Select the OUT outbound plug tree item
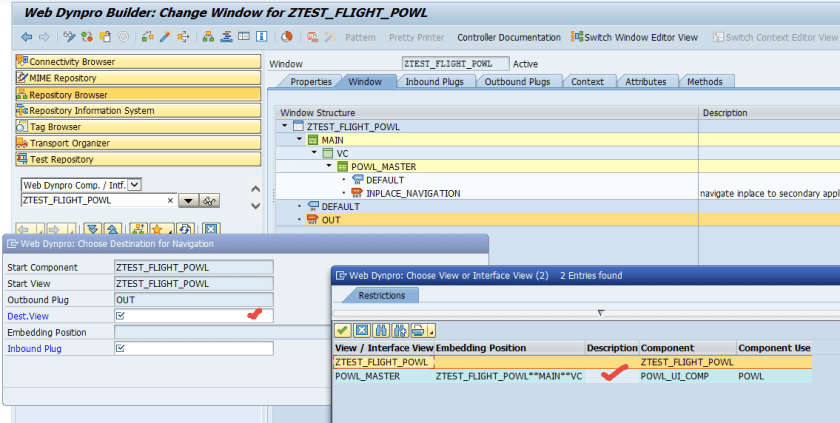The image size is (840, 423). (331, 220)
